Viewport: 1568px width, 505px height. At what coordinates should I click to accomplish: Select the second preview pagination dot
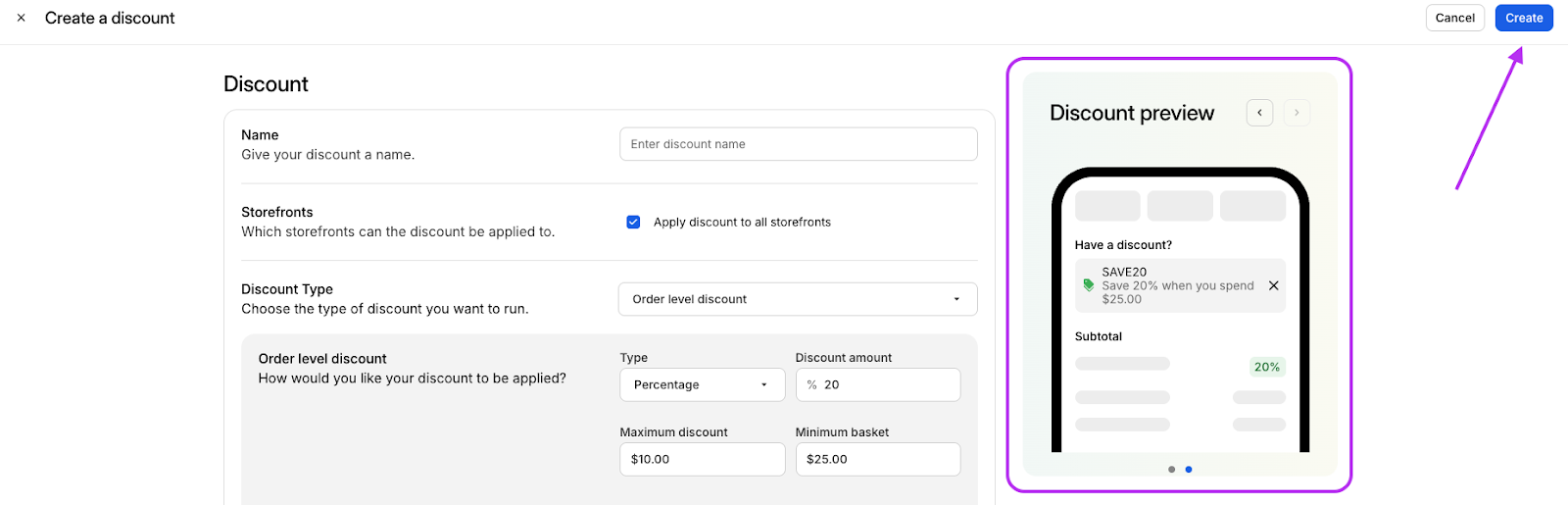coord(1189,470)
